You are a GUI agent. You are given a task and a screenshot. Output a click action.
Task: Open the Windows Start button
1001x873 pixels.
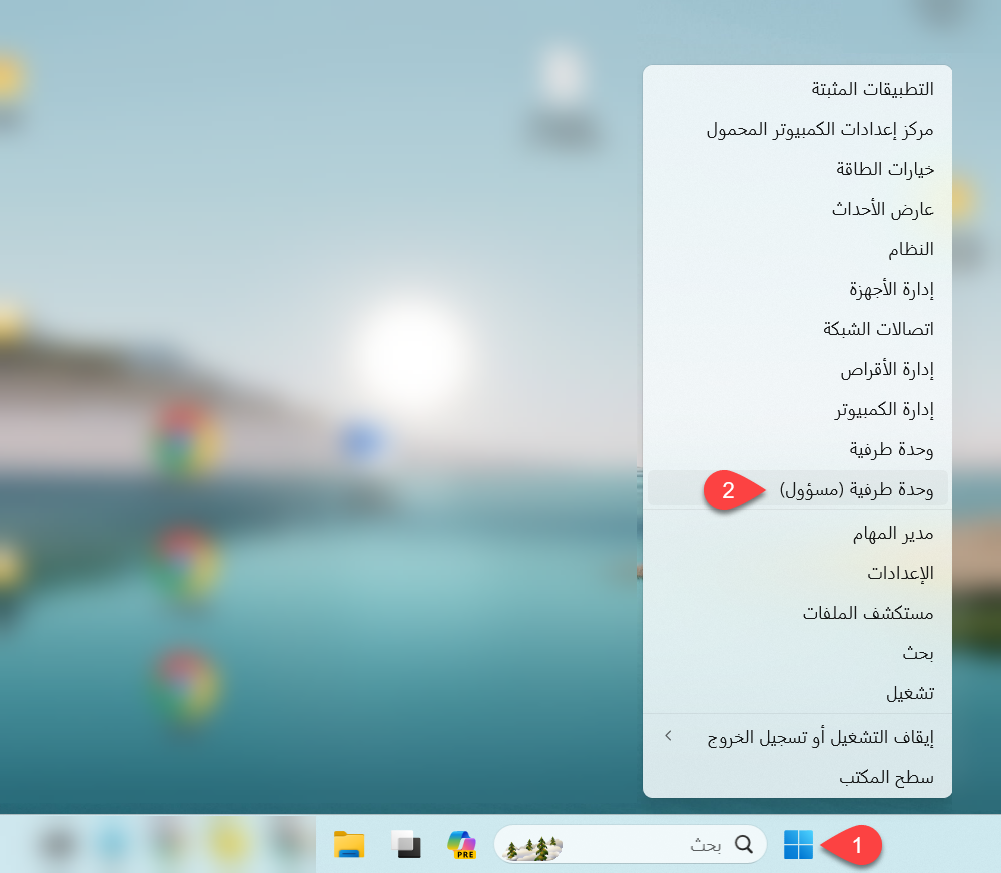[798, 844]
